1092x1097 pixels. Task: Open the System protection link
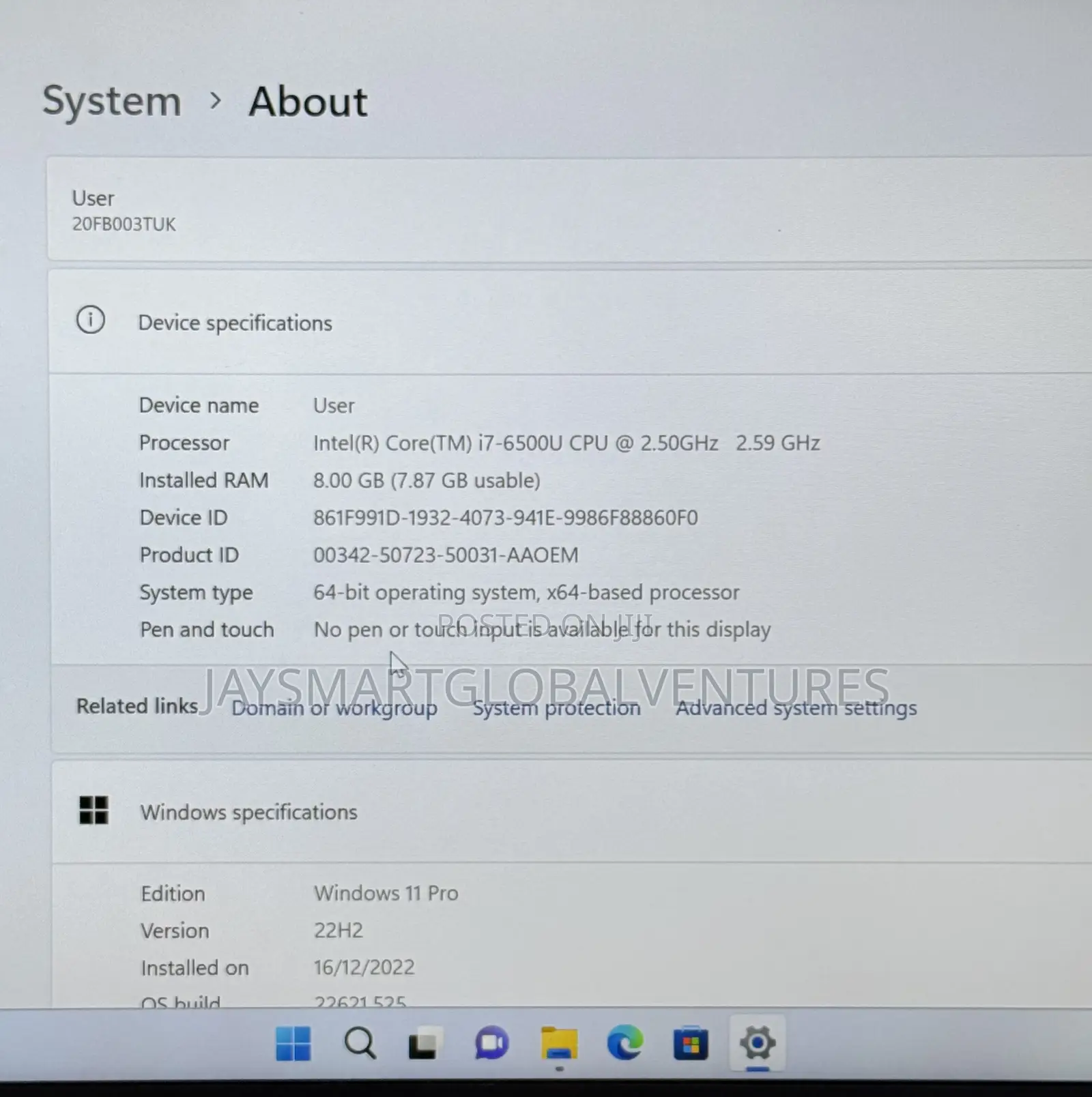(557, 708)
